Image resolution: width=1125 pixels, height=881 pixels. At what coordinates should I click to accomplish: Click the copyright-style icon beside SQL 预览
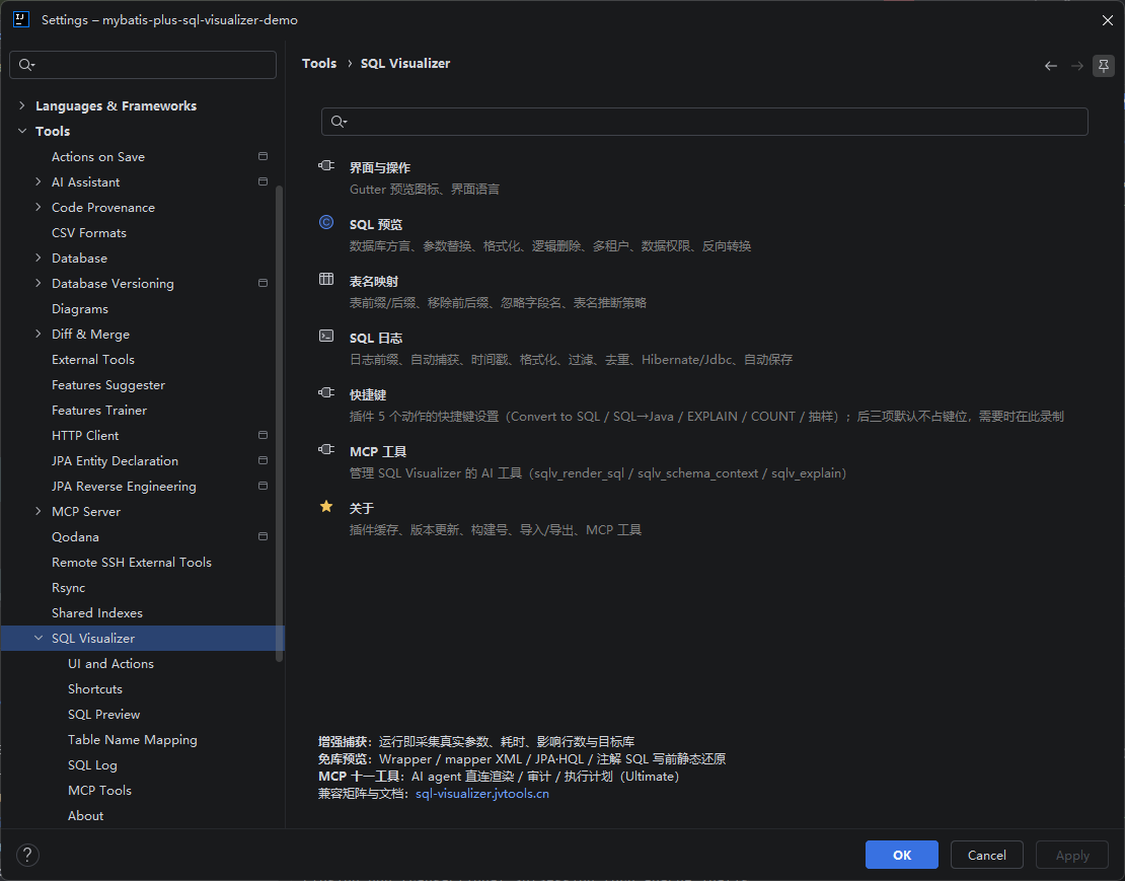coord(326,222)
